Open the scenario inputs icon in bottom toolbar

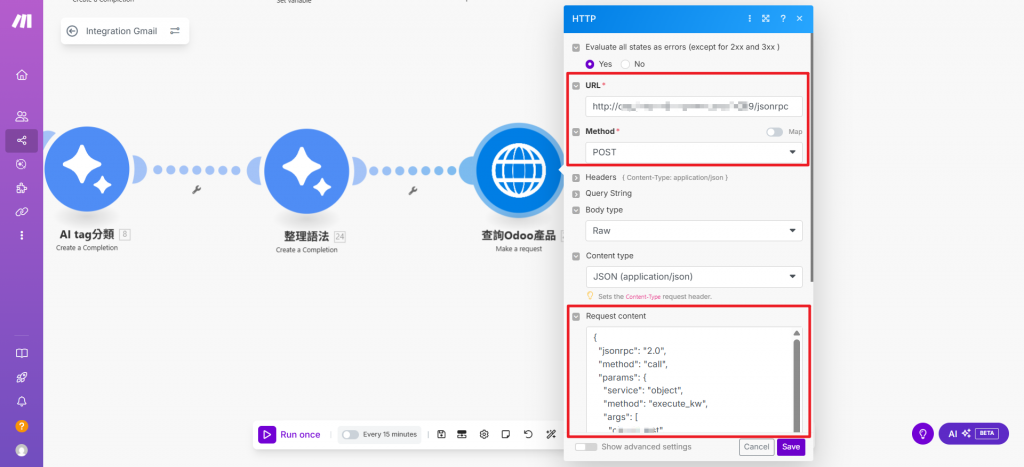point(462,434)
